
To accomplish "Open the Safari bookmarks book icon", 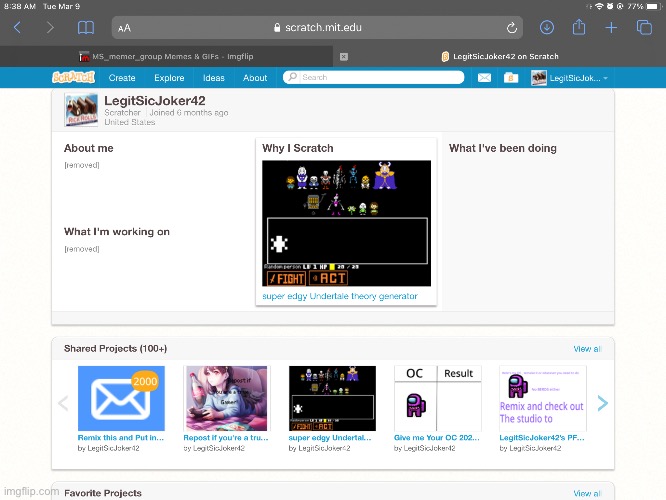I will pos(86,28).
